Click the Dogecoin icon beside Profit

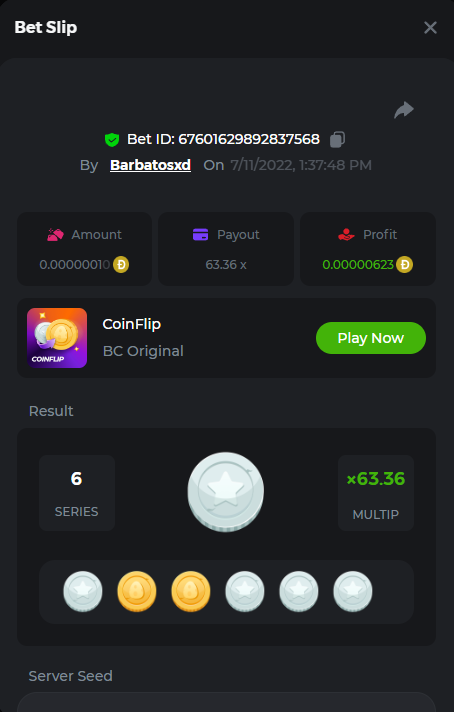pos(404,264)
